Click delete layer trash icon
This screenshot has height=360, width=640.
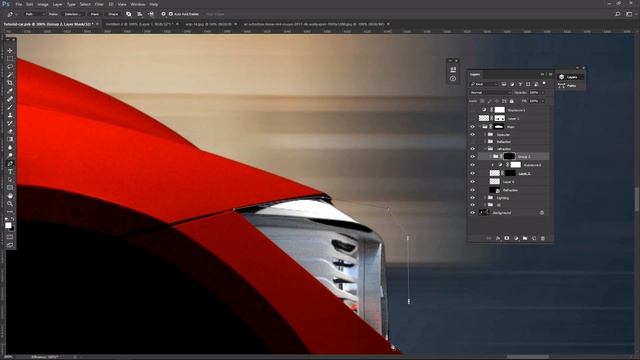(543, 238)
